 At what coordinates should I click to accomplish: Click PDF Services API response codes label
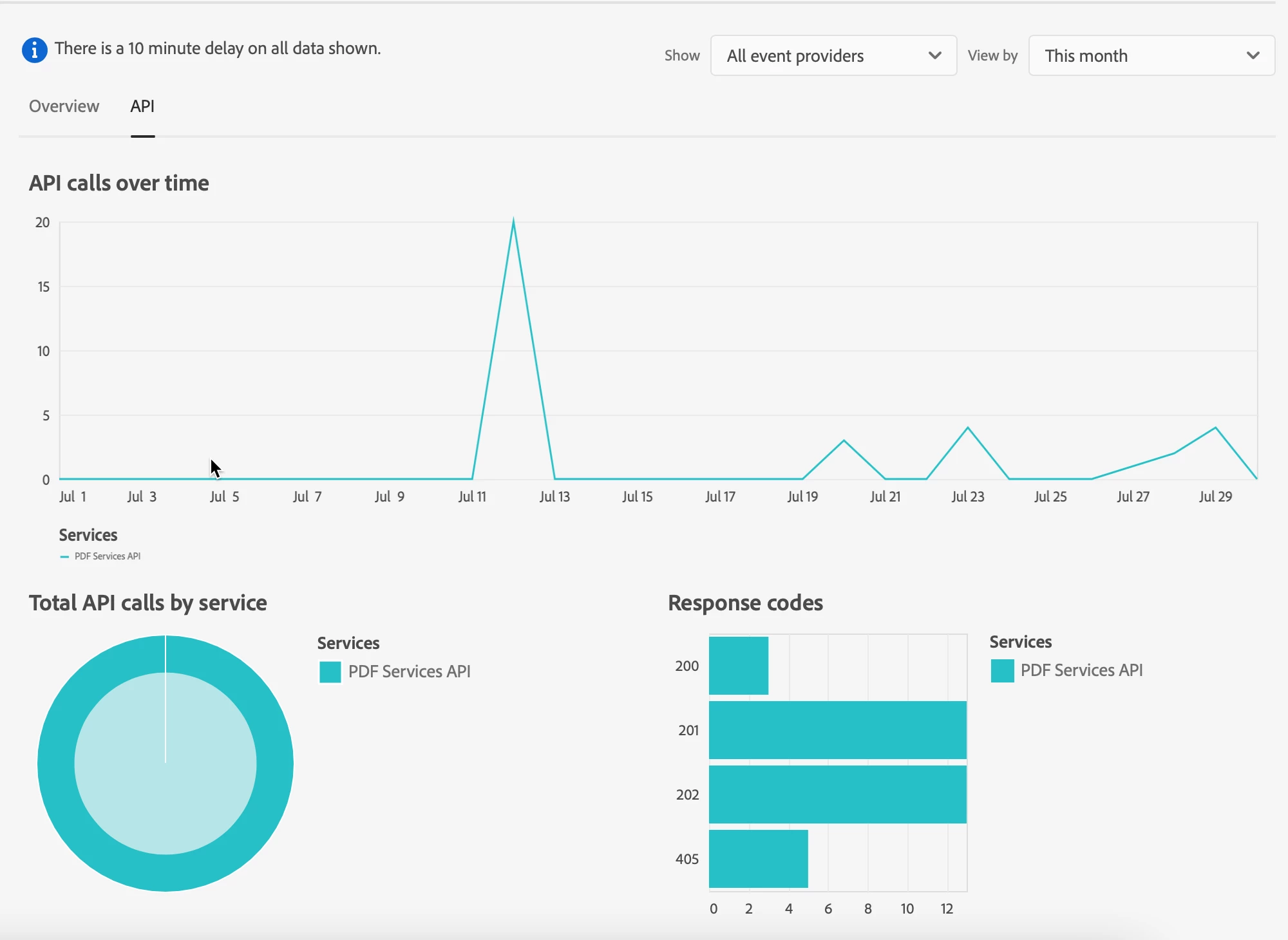[x=1081, y=671]
